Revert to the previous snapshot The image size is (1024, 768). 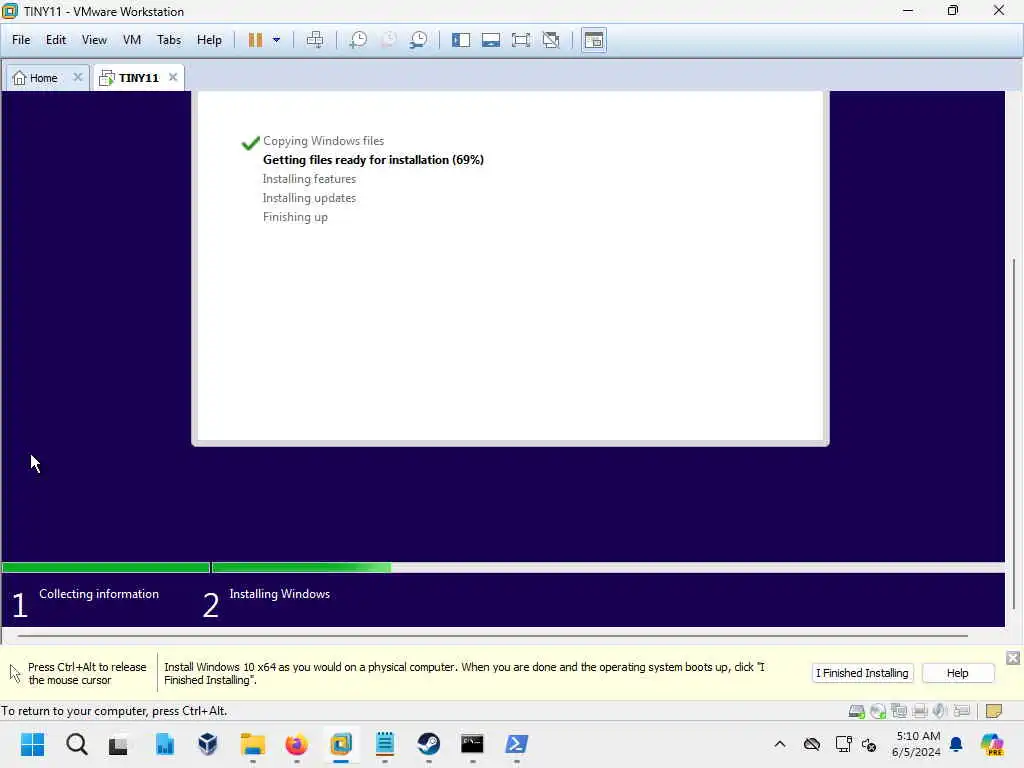[x=389, y=40]
